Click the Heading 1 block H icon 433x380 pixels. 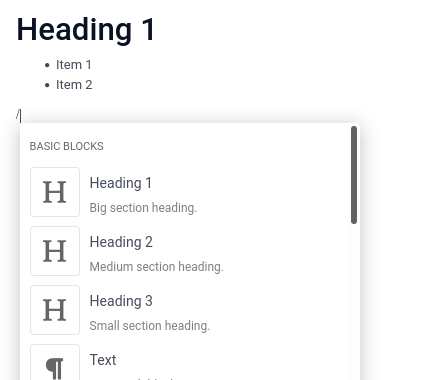point(55,192)
